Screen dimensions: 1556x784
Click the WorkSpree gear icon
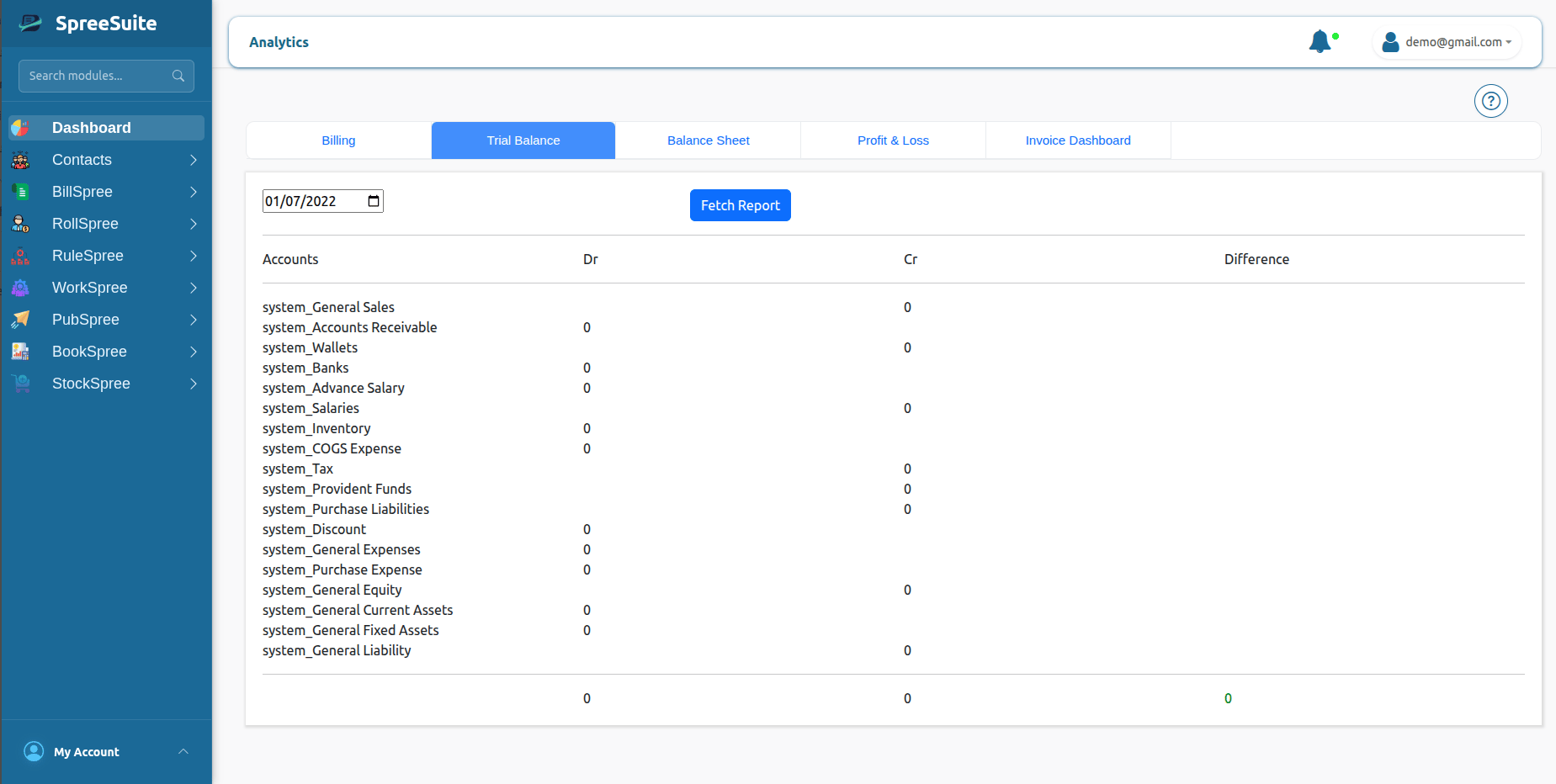pos(20,288)
